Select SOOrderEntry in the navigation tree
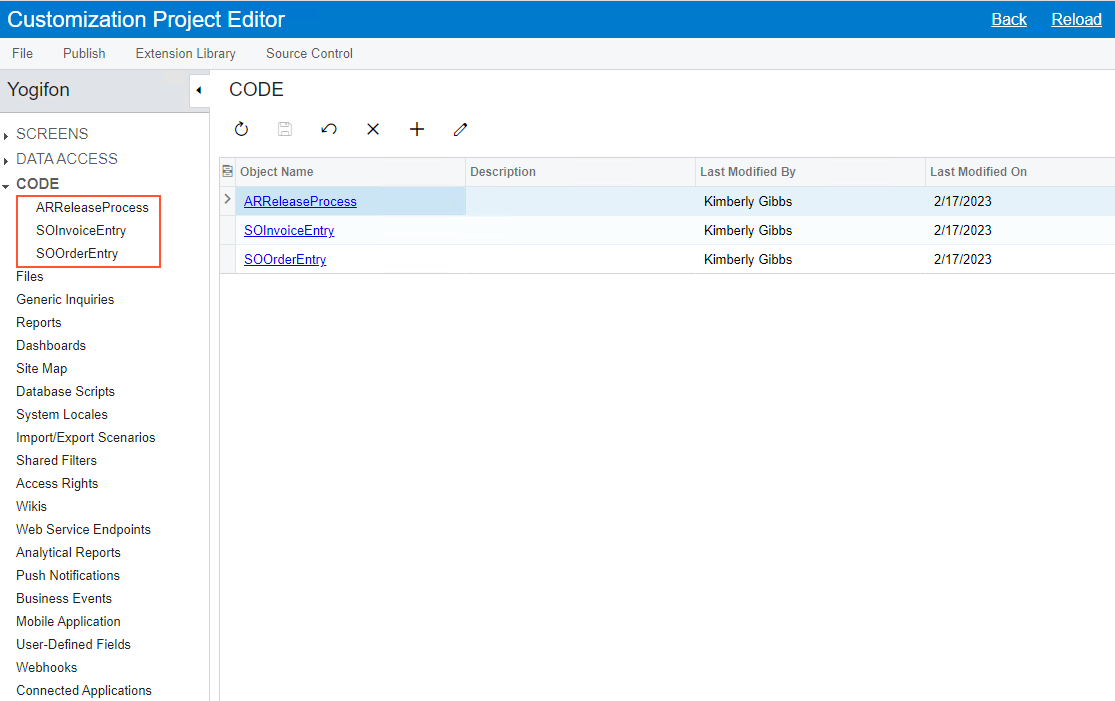This screenshot has height=701, width=1115. click(x=77, y=254)
